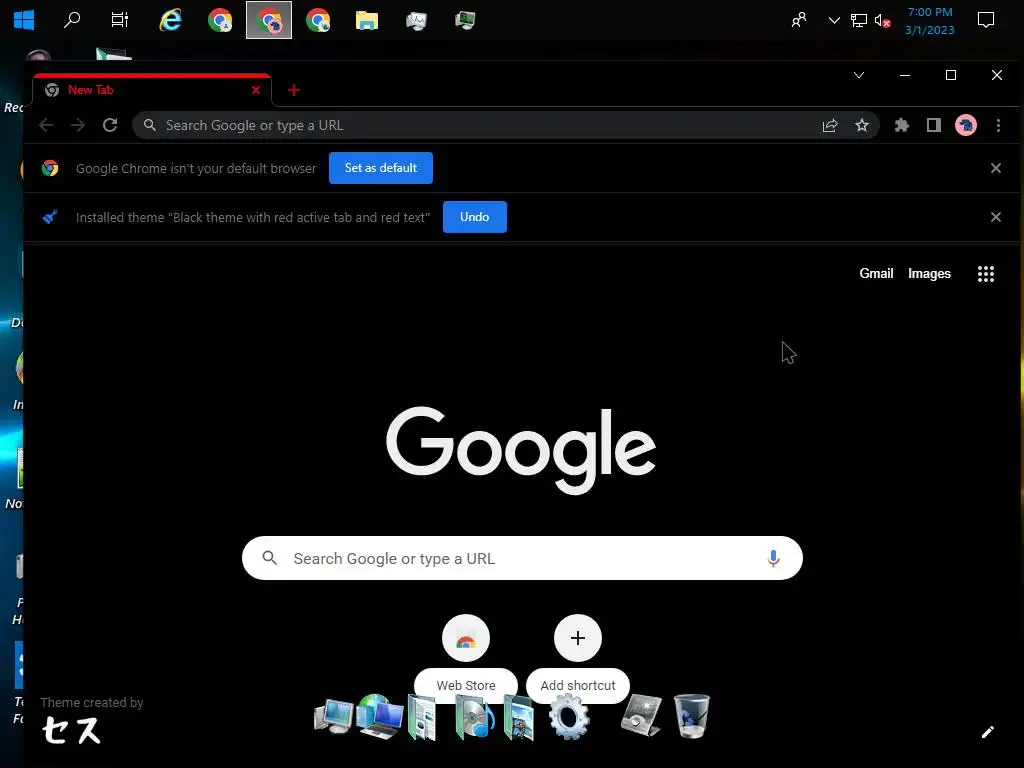
Task: Click the share this page icon
Action: 830,125
